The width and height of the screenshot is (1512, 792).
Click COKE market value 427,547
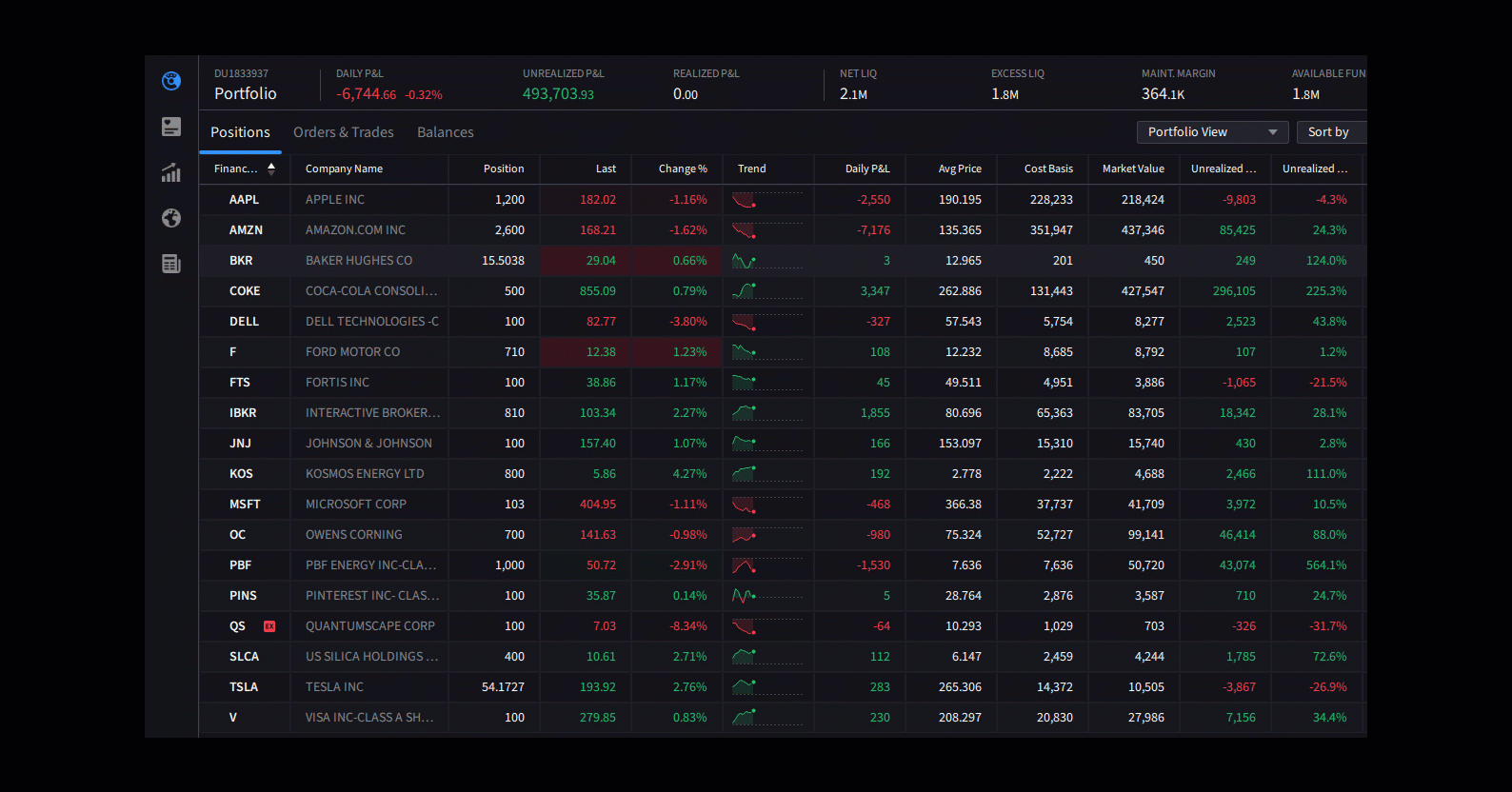coord(1143,291)
